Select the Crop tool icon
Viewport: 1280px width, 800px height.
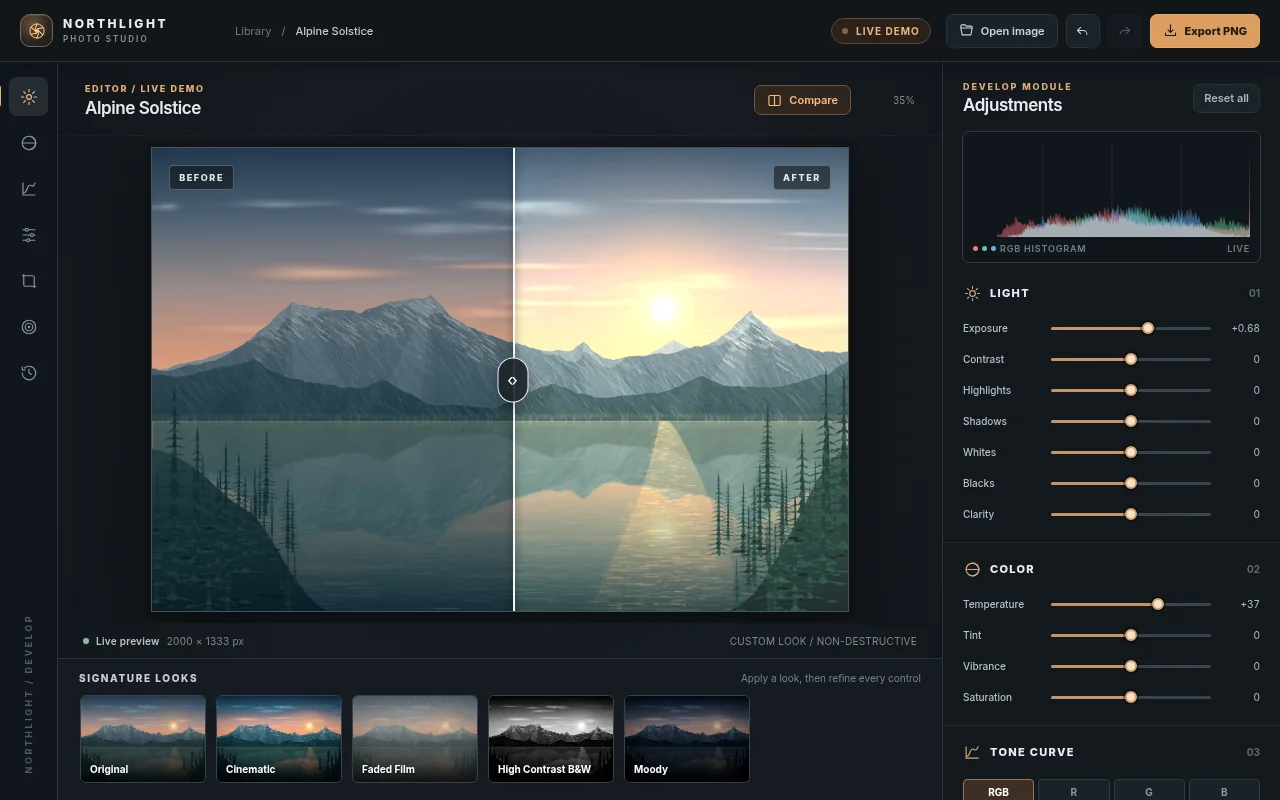(29, 281)
